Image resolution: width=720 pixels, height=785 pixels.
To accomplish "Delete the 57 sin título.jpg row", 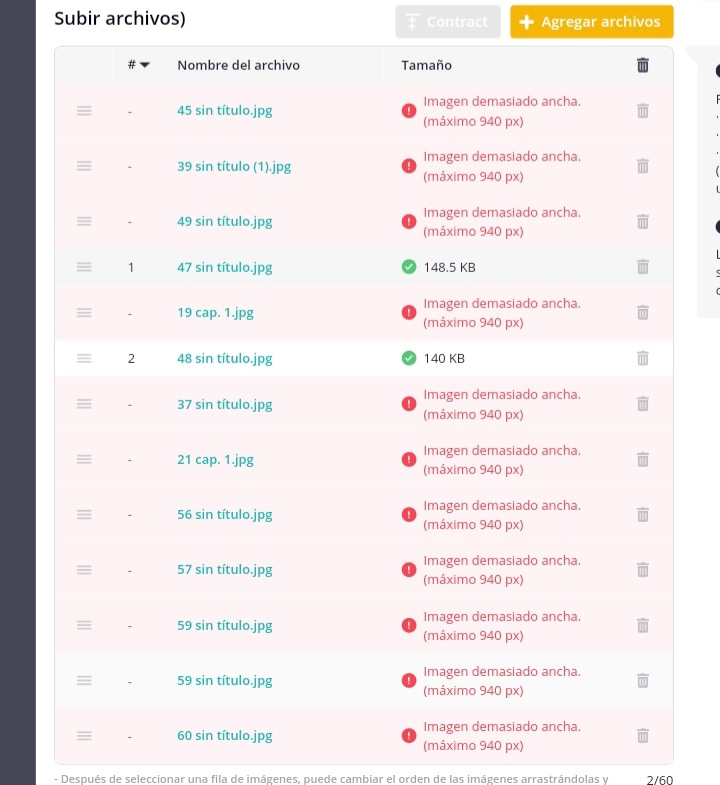I will pyautogui.click(x=643, y=570).
